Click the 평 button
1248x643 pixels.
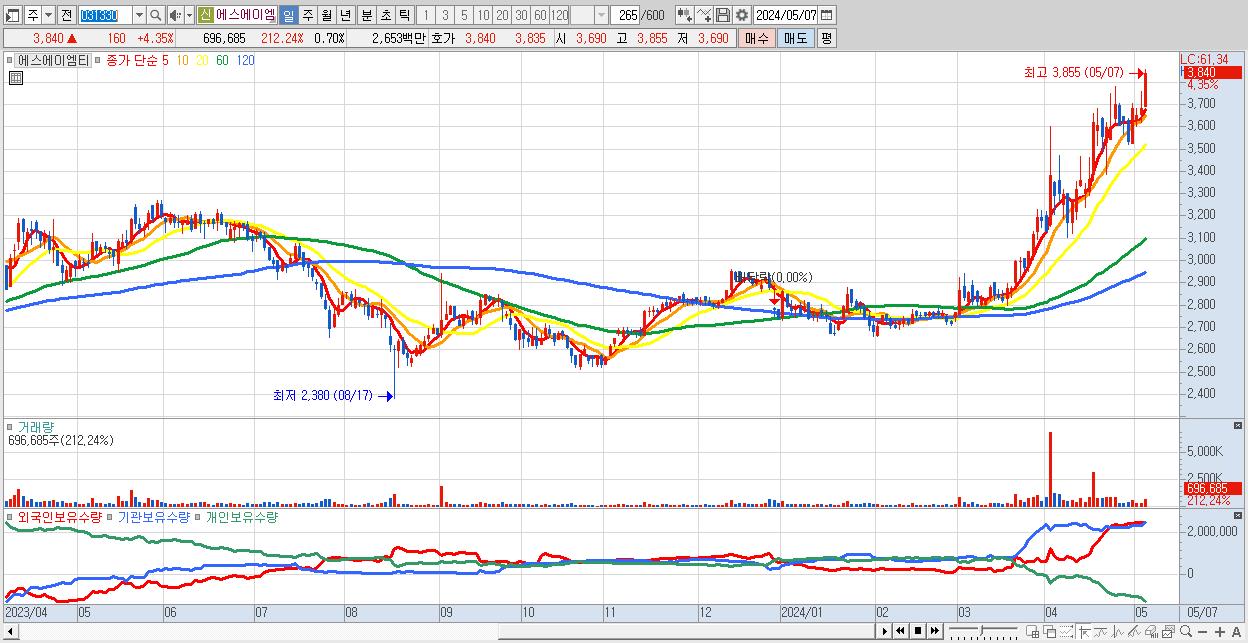(826, 38)
